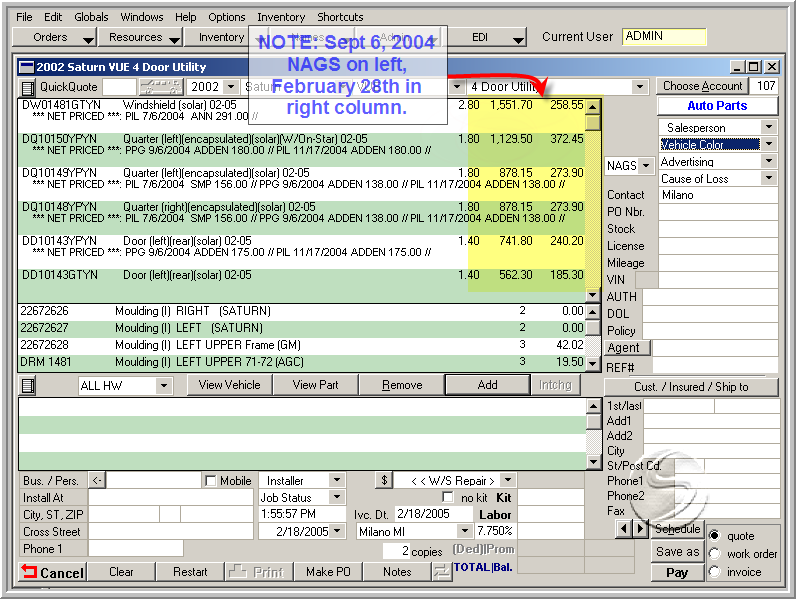Click the swap arrows icon next to Notes
Viewport: 796px width, 599px height.
(441, 572)
